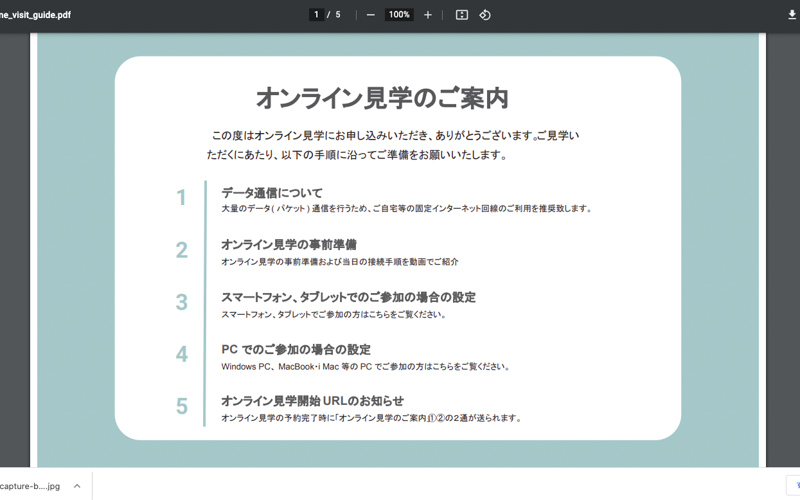Rotate the PDF counterclockwise

coord(485,15)
